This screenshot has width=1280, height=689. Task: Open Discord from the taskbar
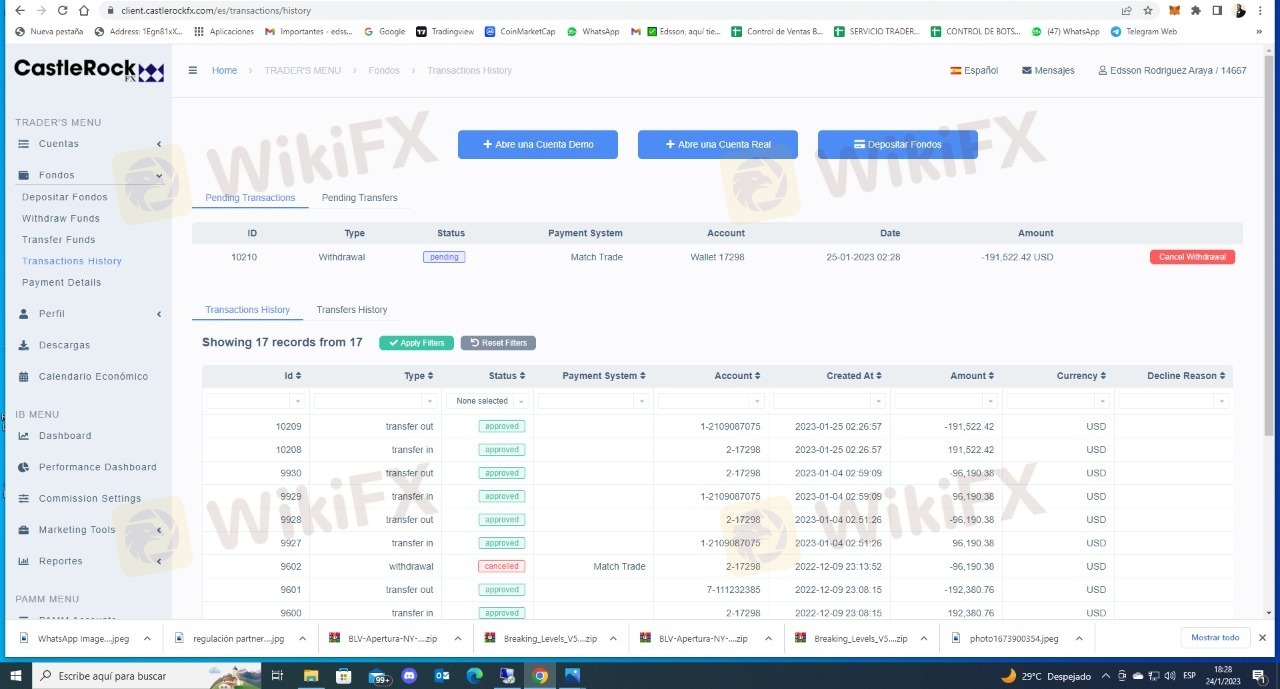pos(409,676)
